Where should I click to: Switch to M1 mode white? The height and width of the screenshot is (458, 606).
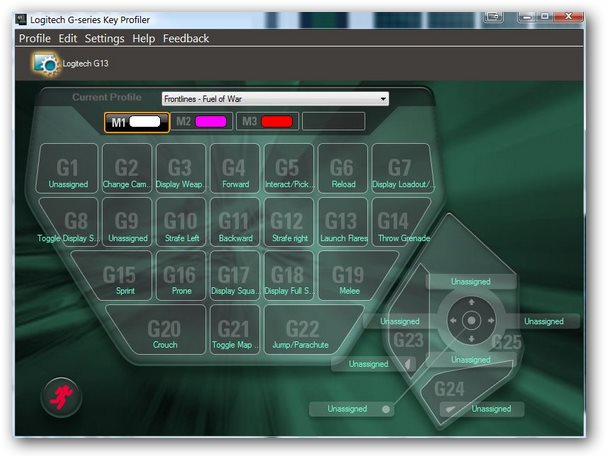pyautogui.click(x=137, y=122)
